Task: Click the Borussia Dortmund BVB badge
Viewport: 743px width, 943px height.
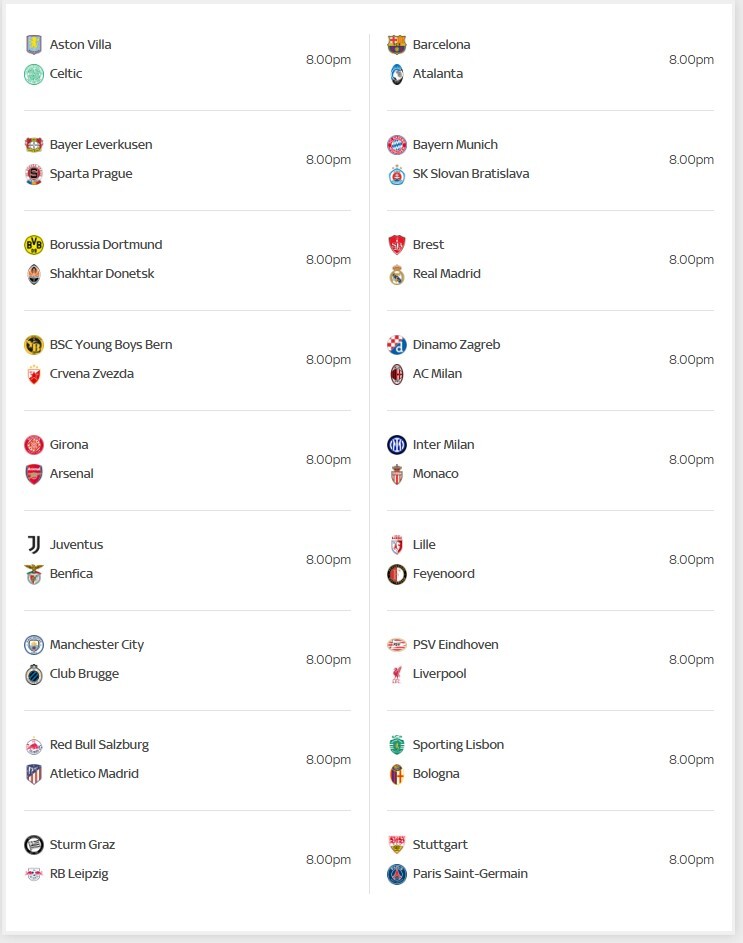Action: tap(34, 245)
